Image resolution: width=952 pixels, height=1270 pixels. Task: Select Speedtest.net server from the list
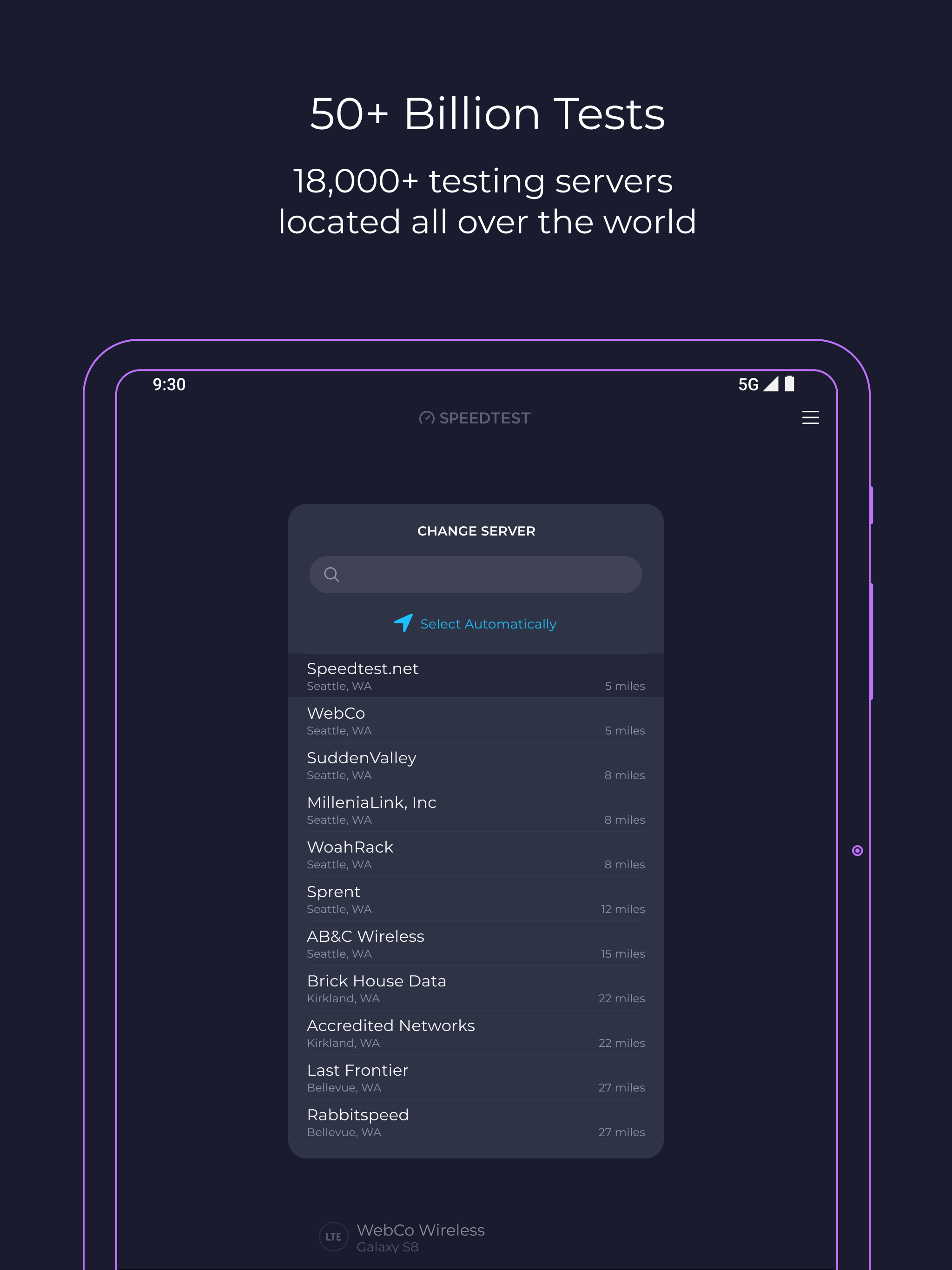coord(475,676)
